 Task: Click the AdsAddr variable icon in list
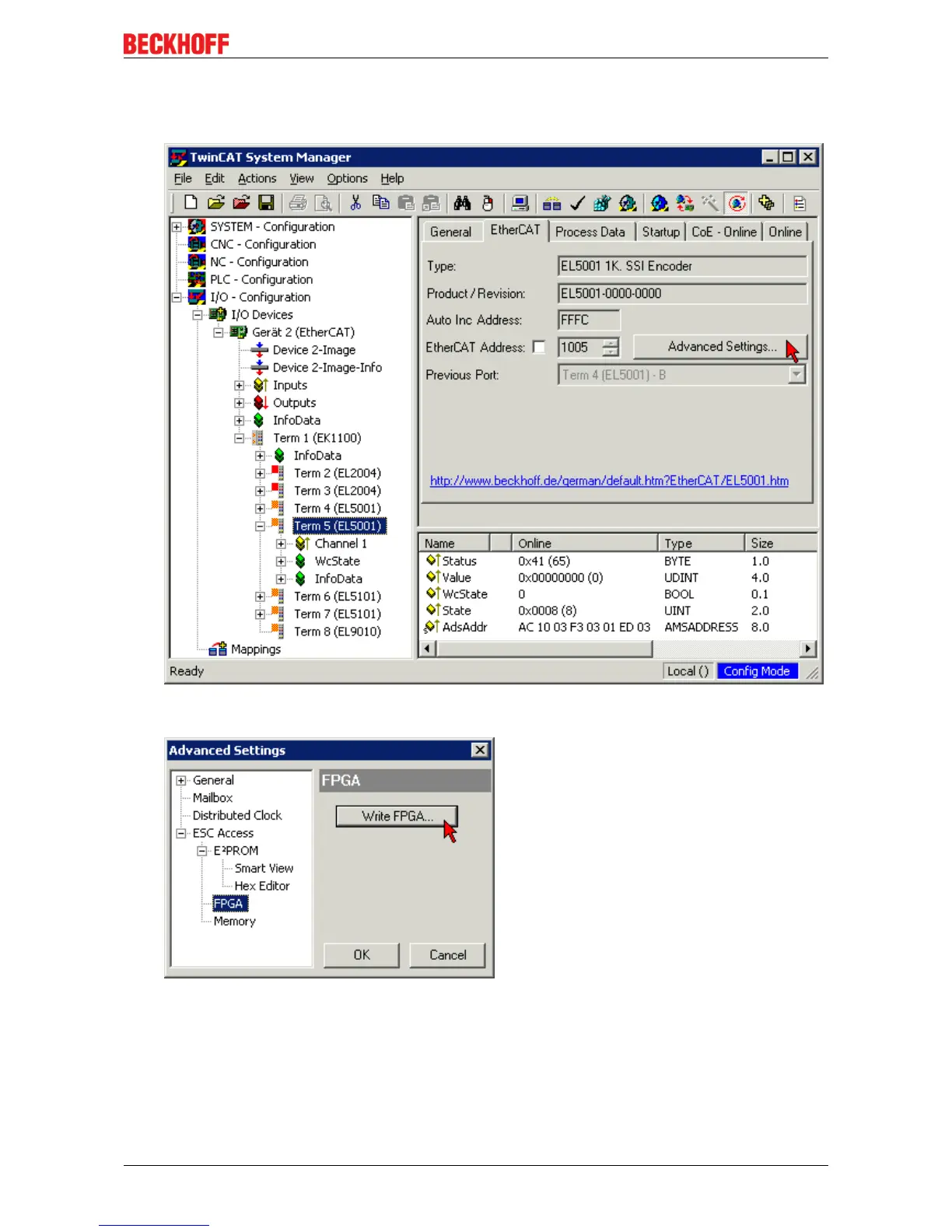click(x=432, y=626)
